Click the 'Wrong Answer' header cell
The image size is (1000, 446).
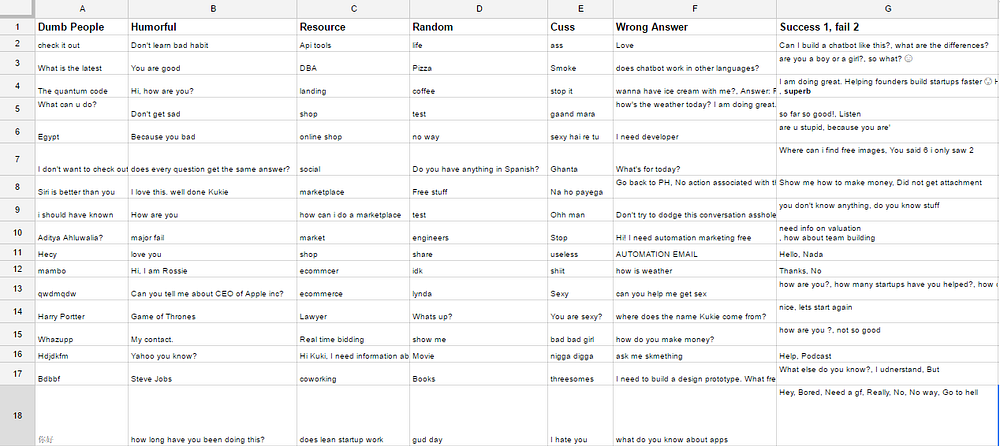tap(695, 27)
